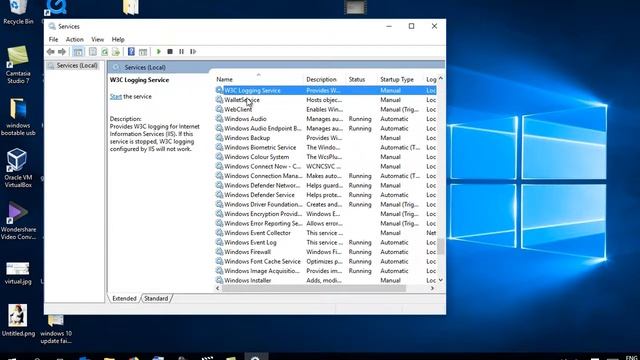
Task: Open the Help menu
Action: pos(118,40)
